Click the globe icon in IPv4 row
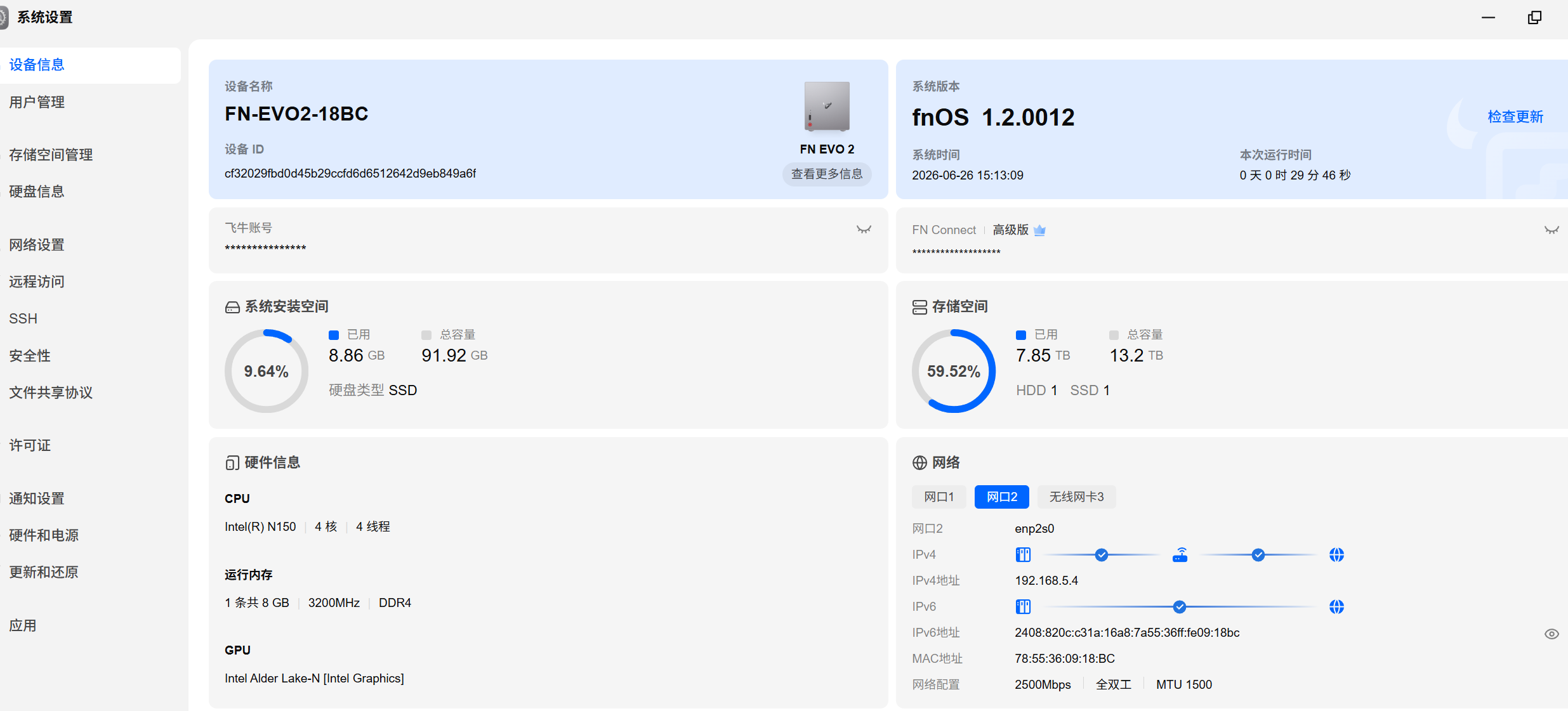The width and height of the screenshot is (1568, 711). 1336,555
